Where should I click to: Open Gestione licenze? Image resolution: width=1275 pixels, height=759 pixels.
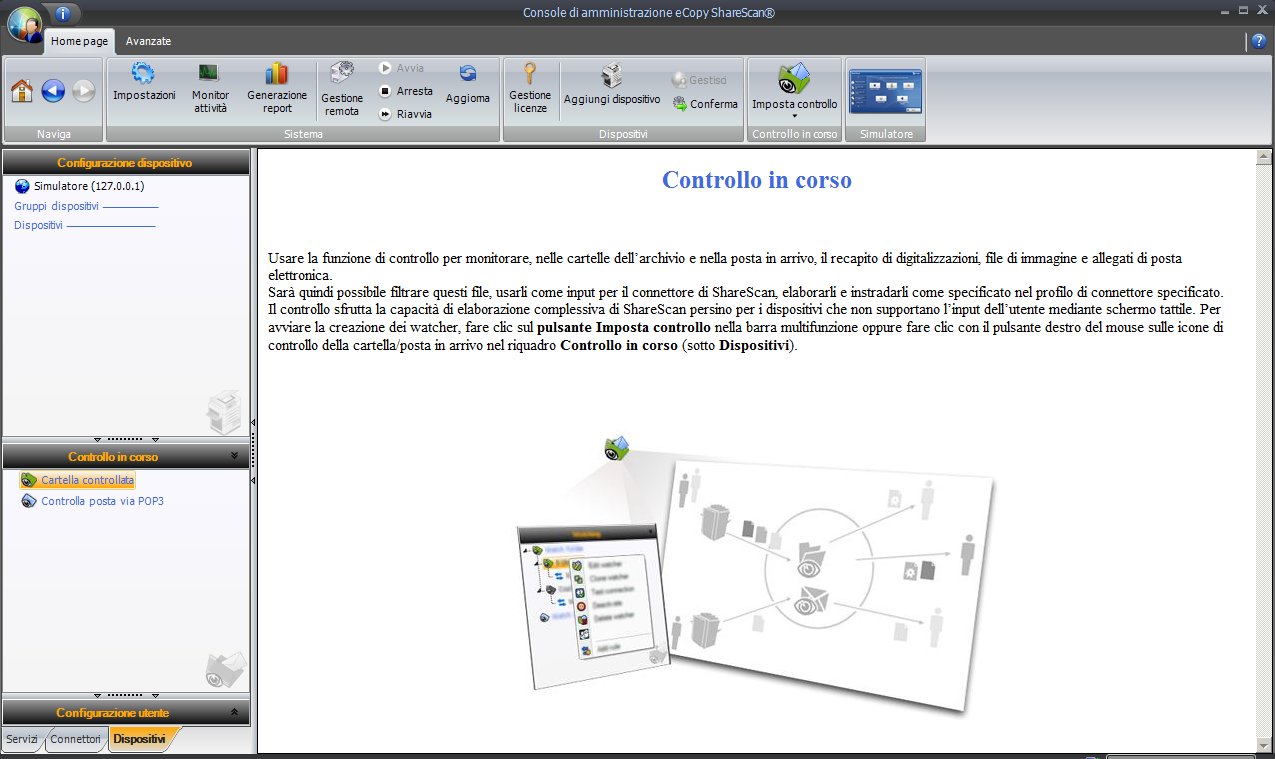click(530, 88)
